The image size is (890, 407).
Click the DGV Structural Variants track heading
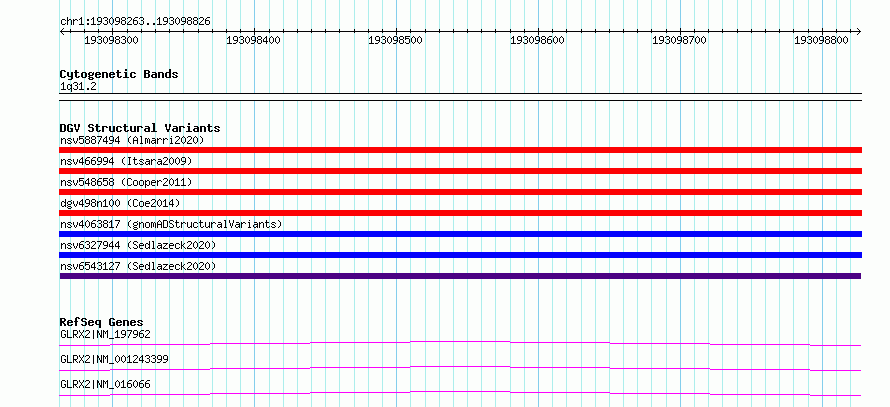tap(140, 128)
